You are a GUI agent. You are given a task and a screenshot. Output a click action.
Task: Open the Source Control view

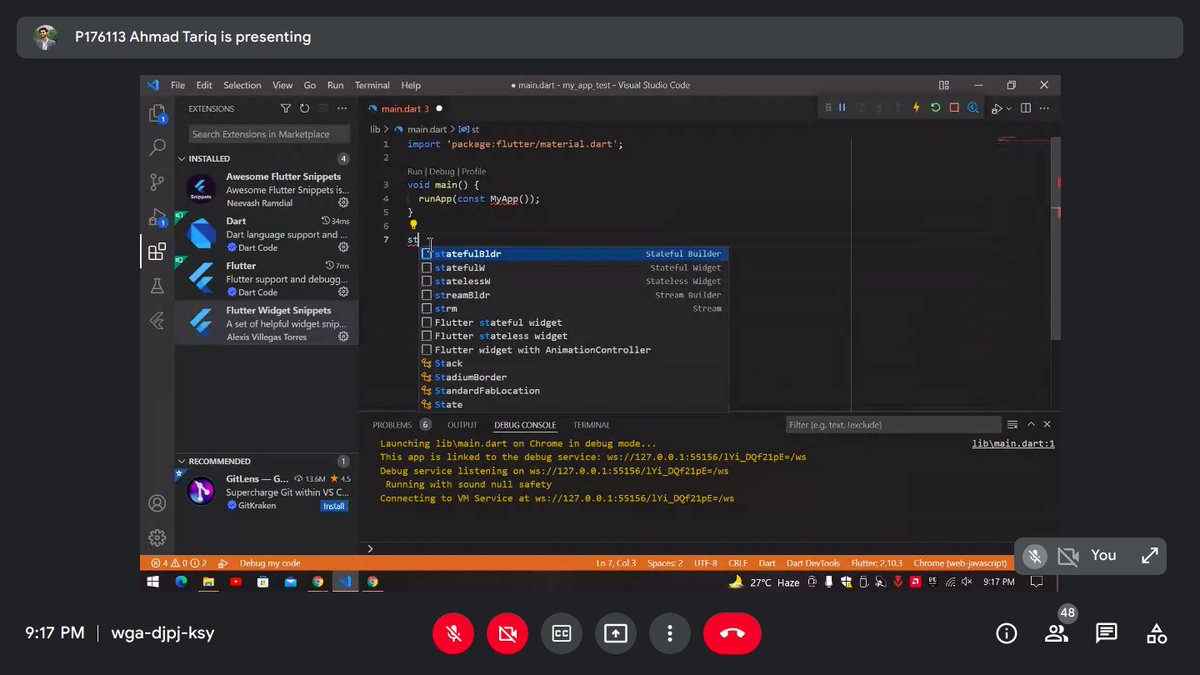[x=157, y=182]
